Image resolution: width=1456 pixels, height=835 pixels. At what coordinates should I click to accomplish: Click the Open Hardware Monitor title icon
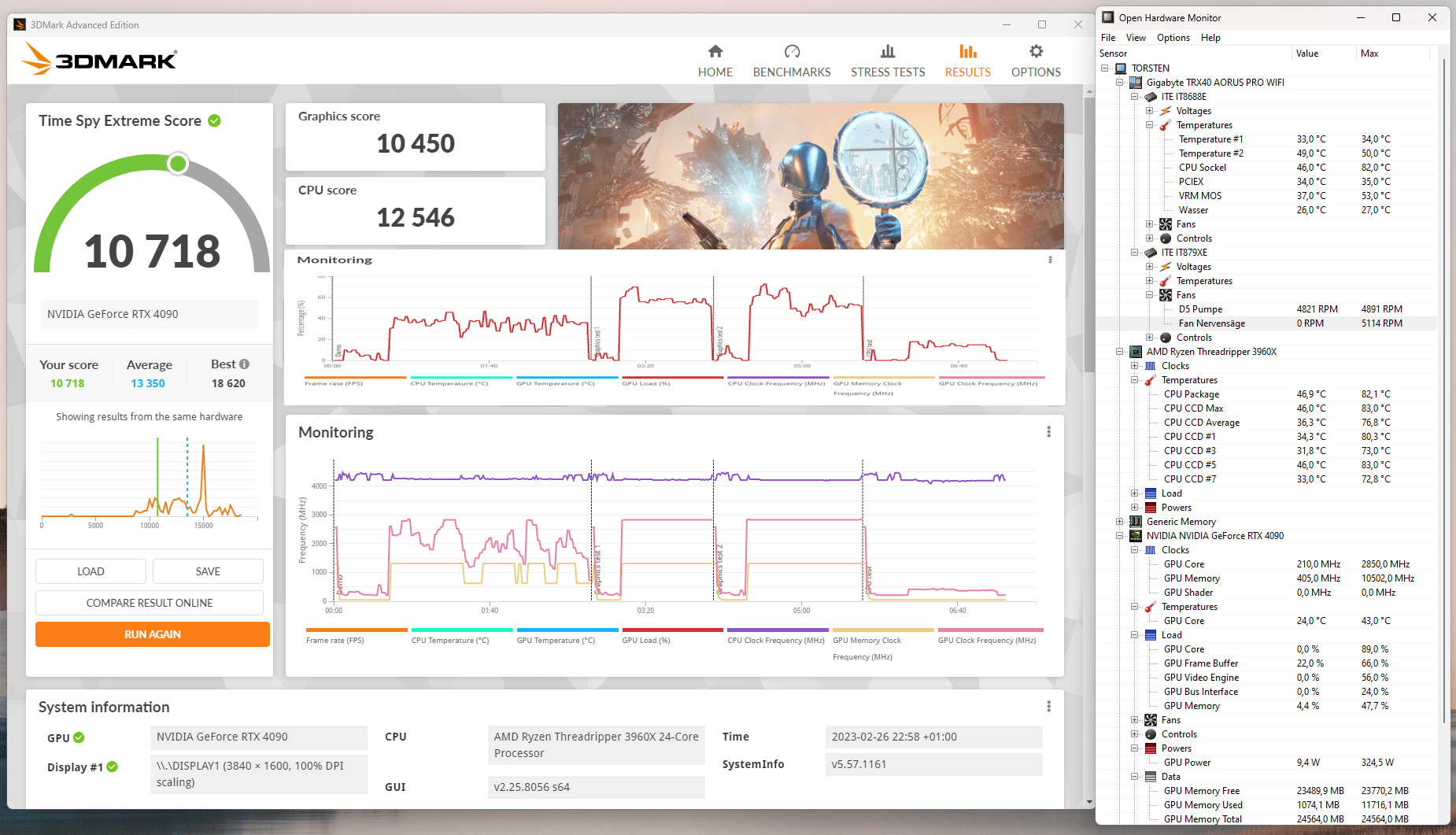click(x=1108, y=17)
